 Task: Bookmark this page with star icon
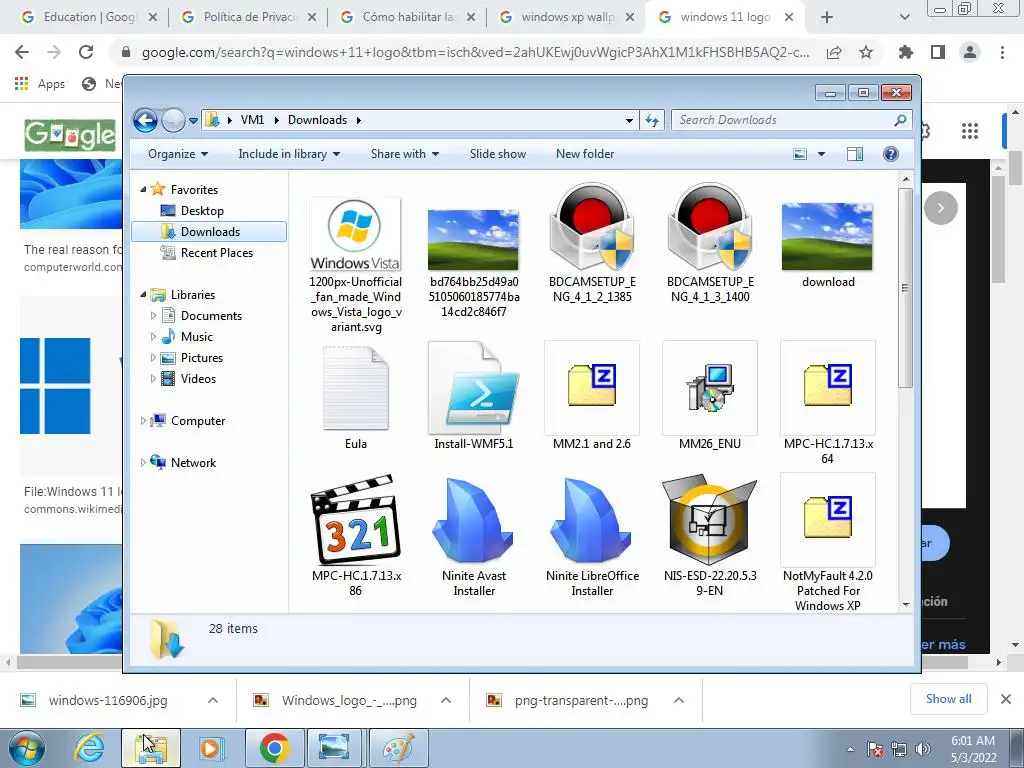[x=866, y=52]
